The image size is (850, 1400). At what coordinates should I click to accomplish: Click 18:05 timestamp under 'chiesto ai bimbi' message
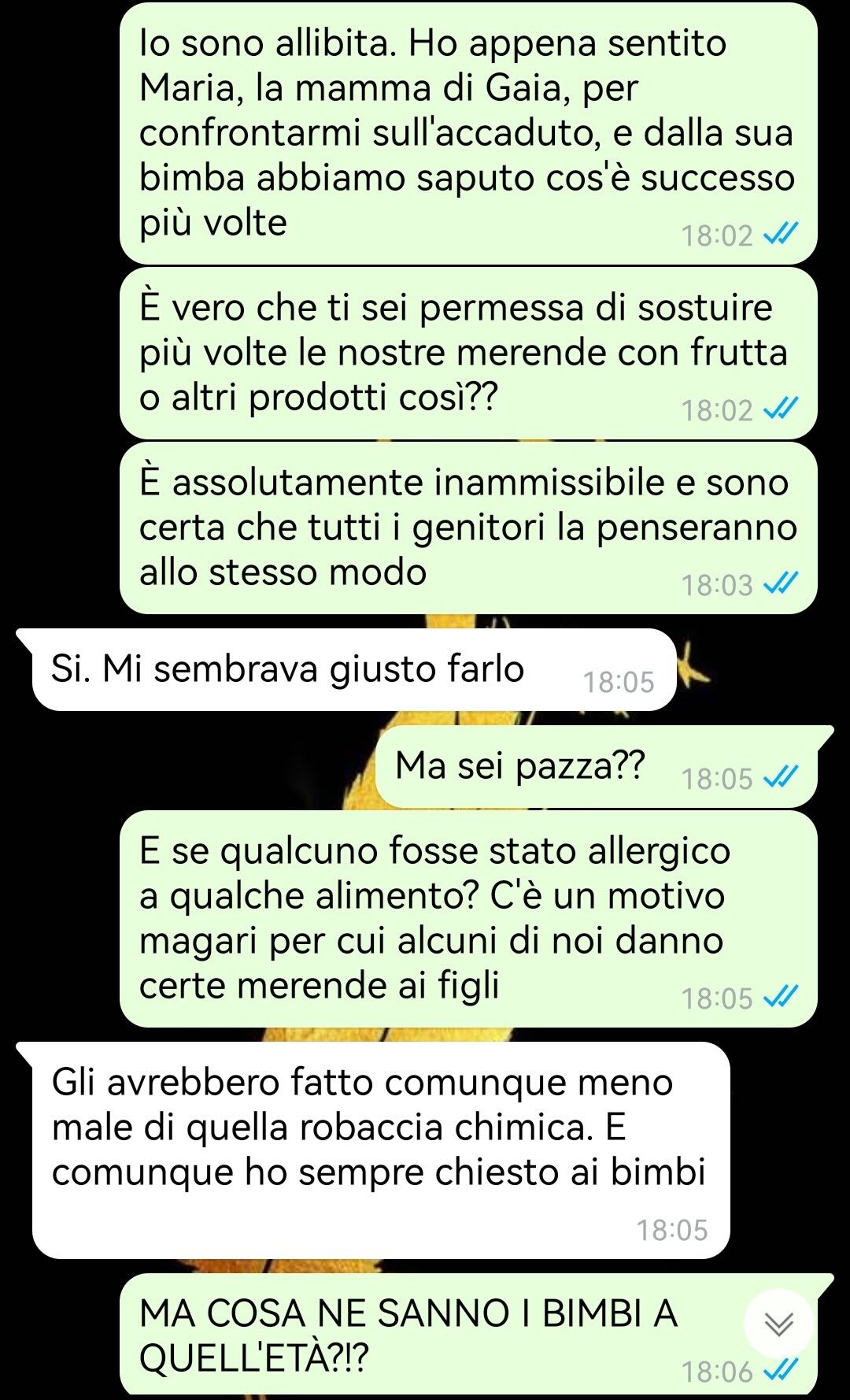coord(672,1230)
